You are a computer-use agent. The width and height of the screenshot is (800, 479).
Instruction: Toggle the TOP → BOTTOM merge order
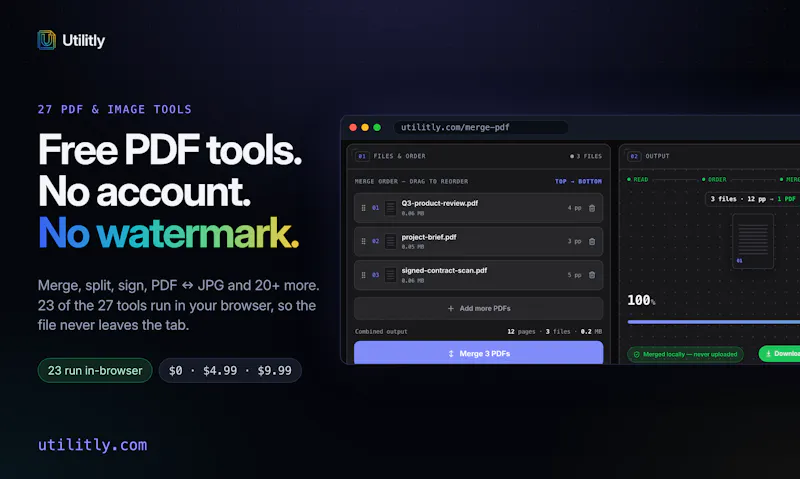(x=578, y=181)
